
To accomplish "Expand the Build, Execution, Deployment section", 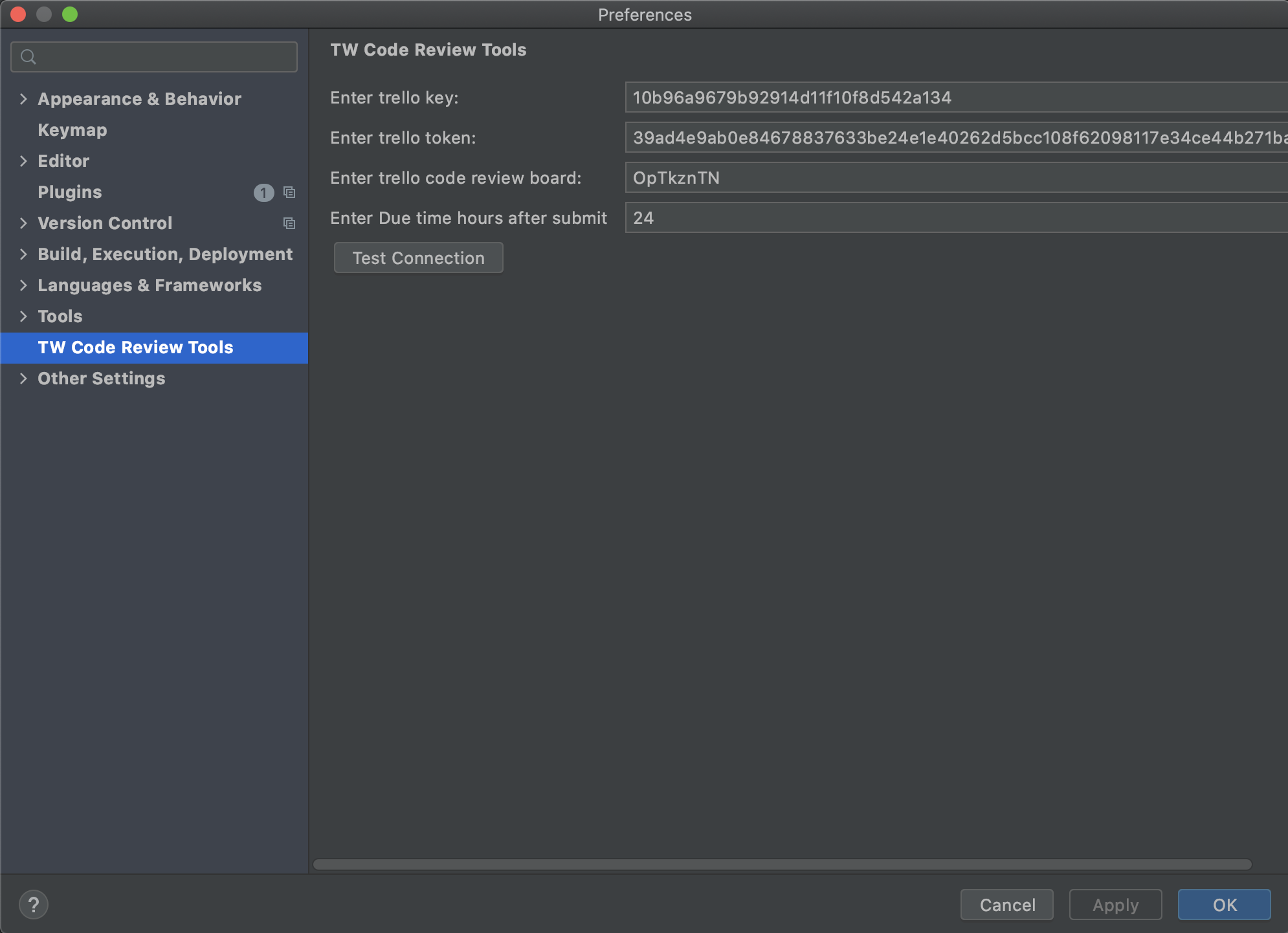I will [x=22, y=254].
